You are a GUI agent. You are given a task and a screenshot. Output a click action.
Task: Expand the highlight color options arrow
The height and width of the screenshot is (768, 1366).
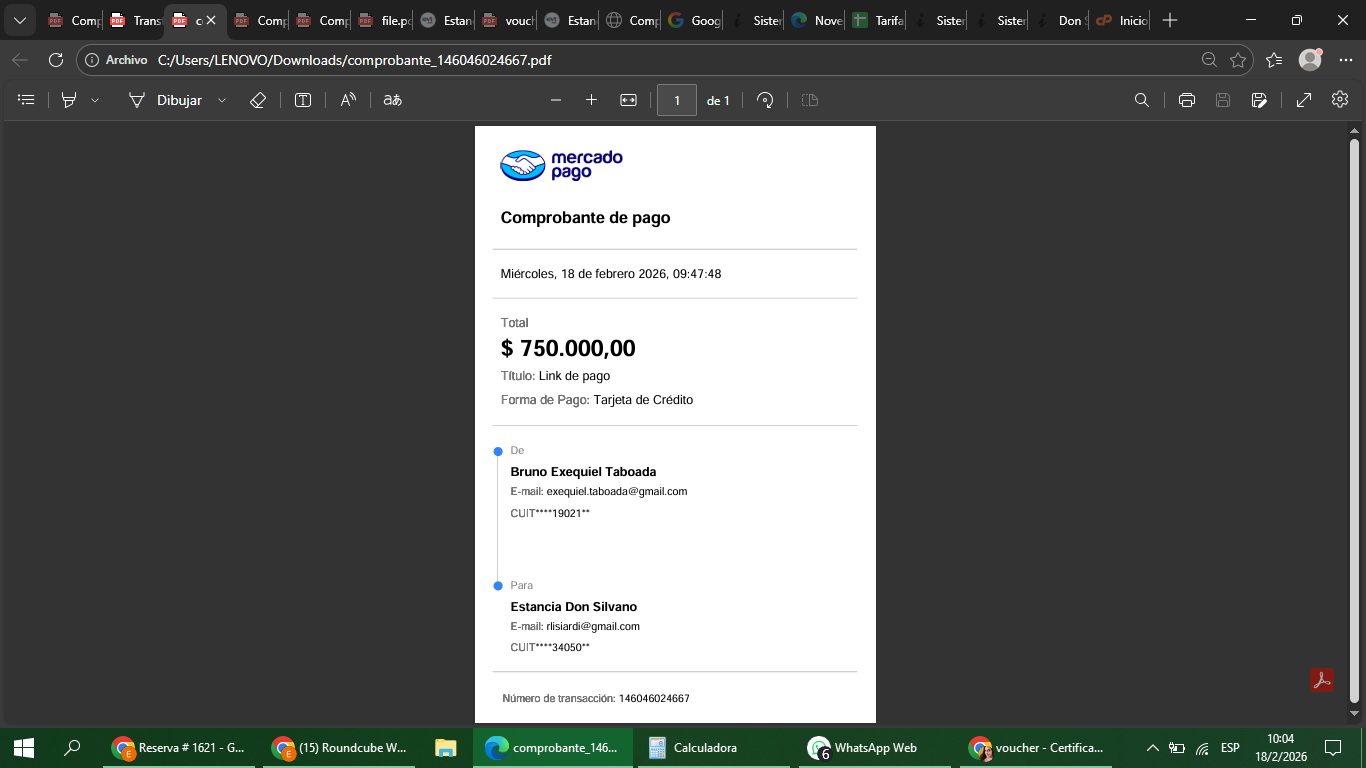(95, 100)
